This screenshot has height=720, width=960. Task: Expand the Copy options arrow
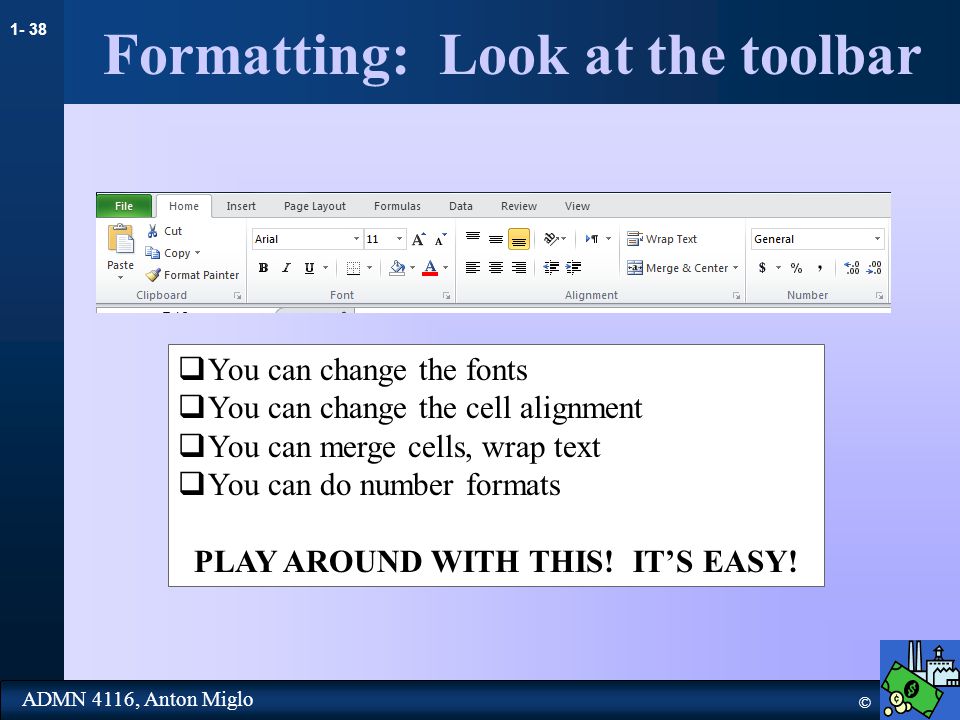[x=197, y=253]
